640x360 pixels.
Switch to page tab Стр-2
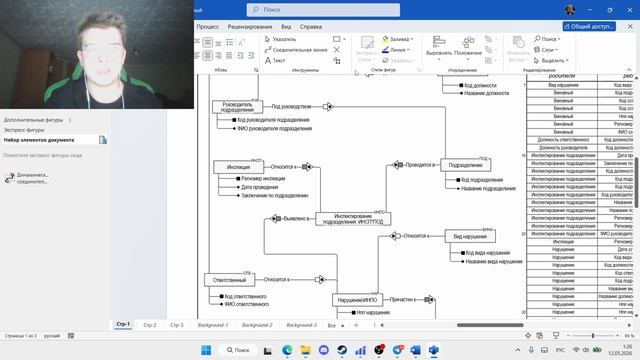150,325
